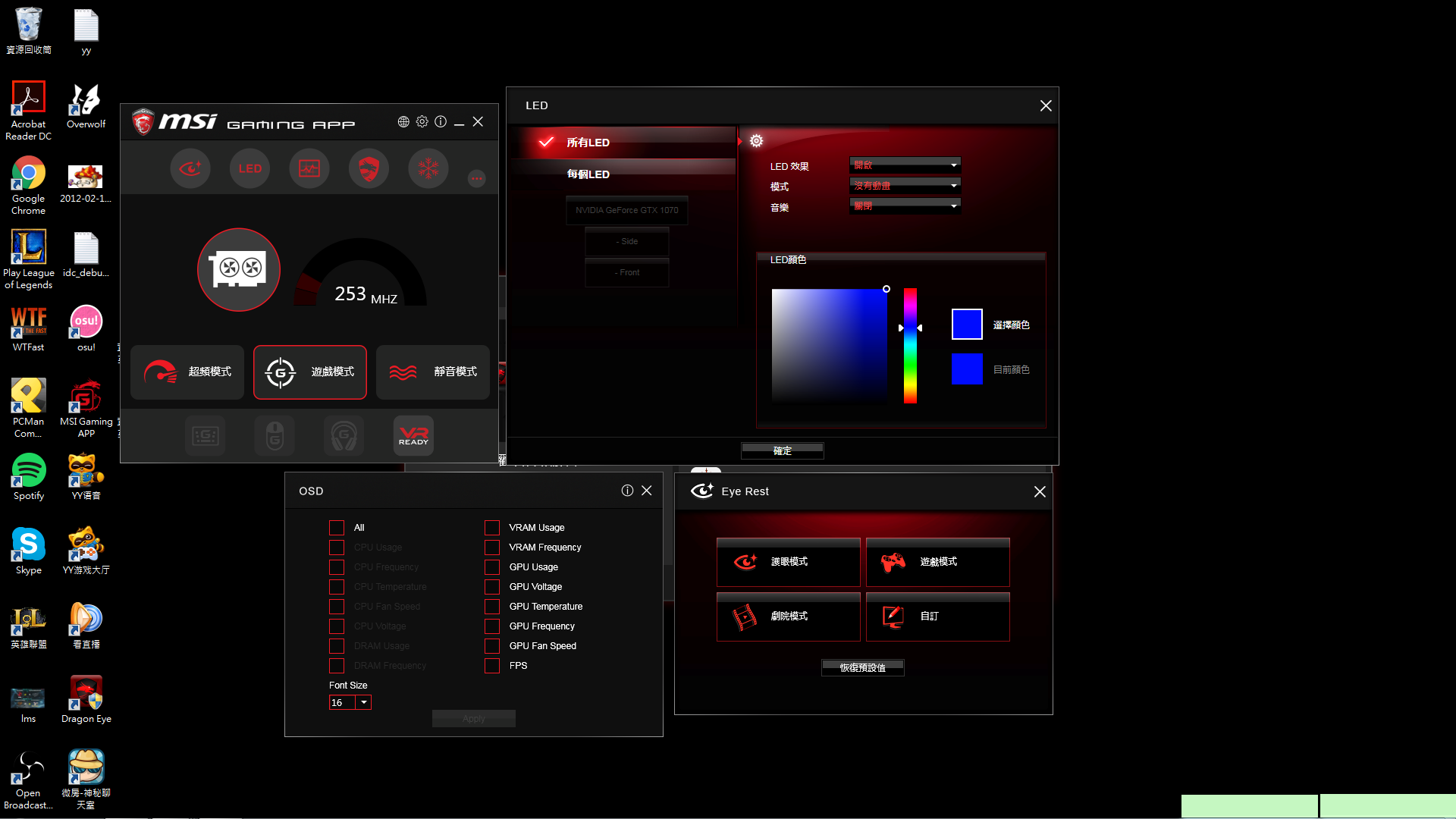Expand the Font Size dropdown arrow

click(364, 703)
